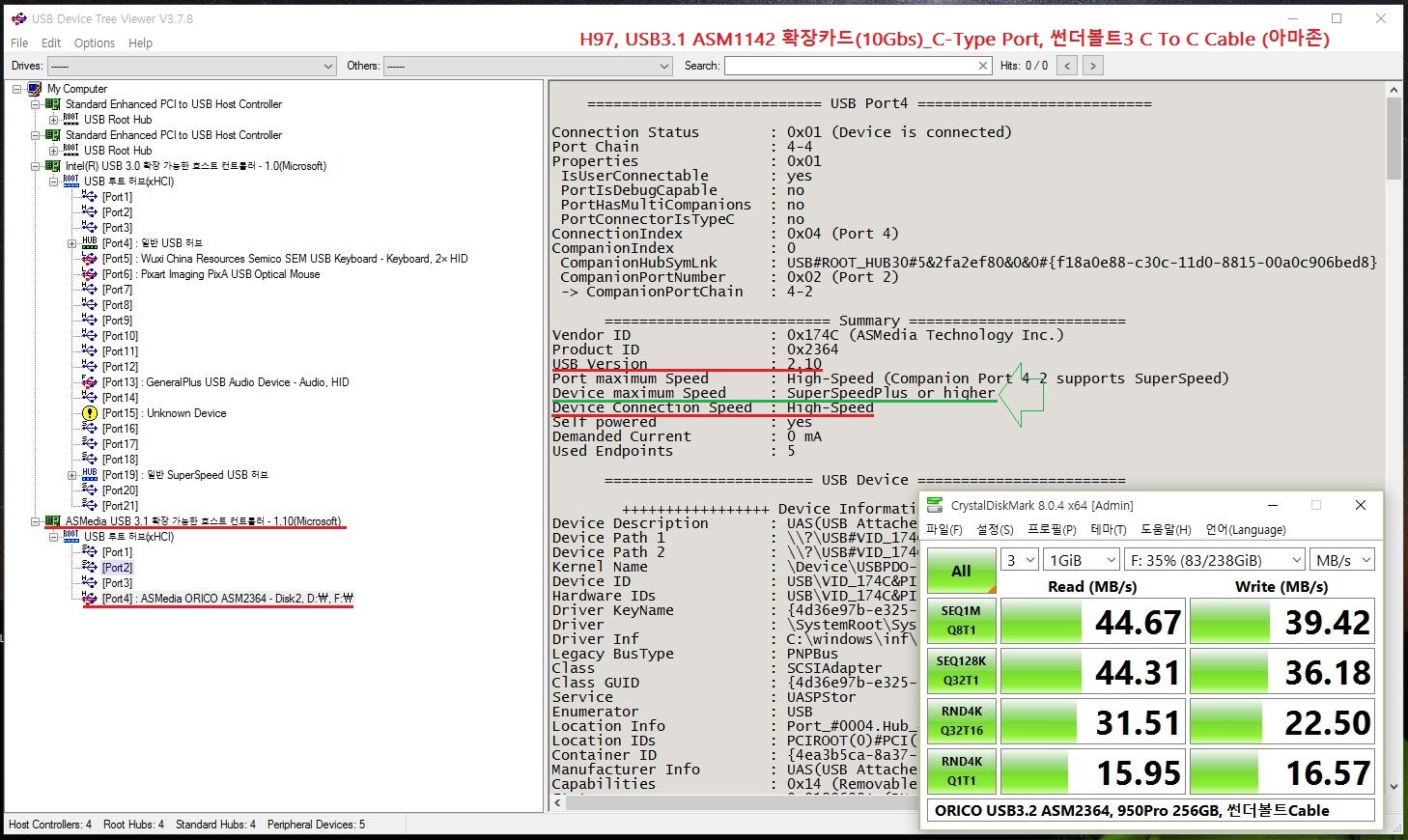Click the USB Device Tree Viewer title icon

(x=18, y=18)
